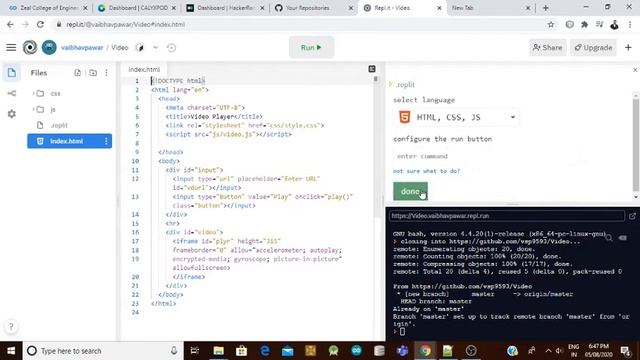
Task: Switch to the New Tab browser tab
Action: tap(490, 8)
